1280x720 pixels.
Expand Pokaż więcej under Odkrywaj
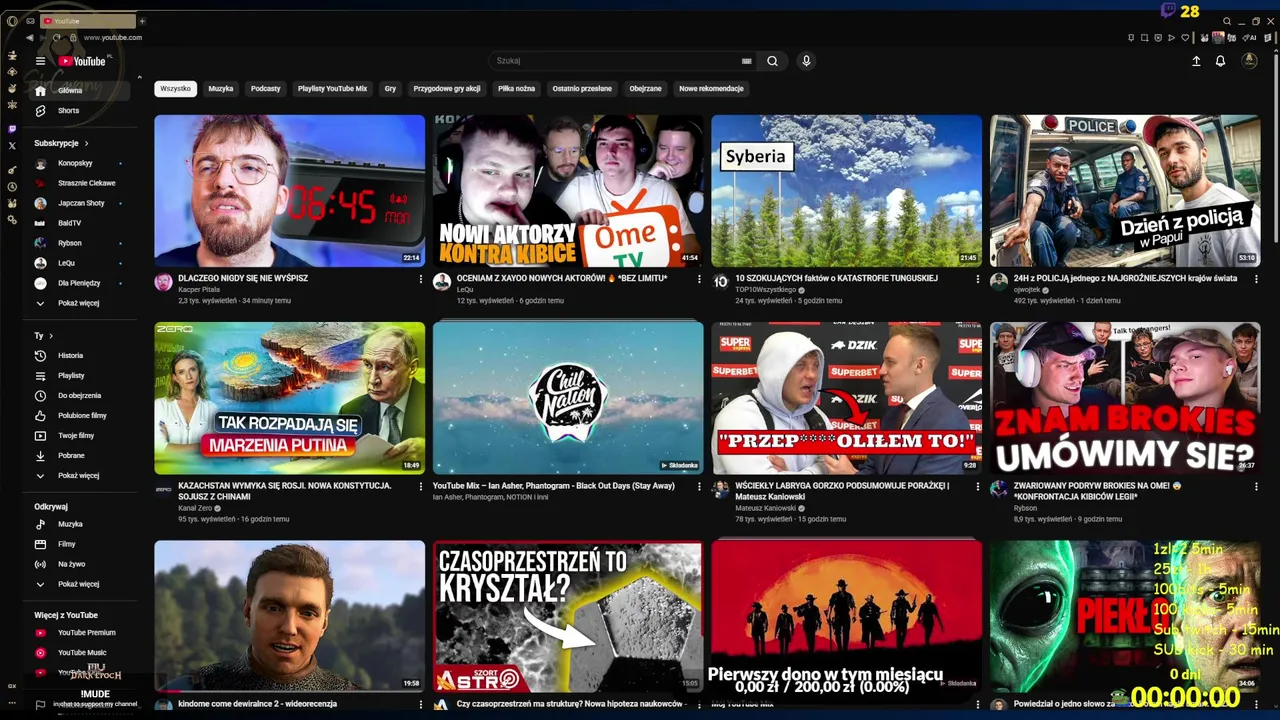(78, 584)
